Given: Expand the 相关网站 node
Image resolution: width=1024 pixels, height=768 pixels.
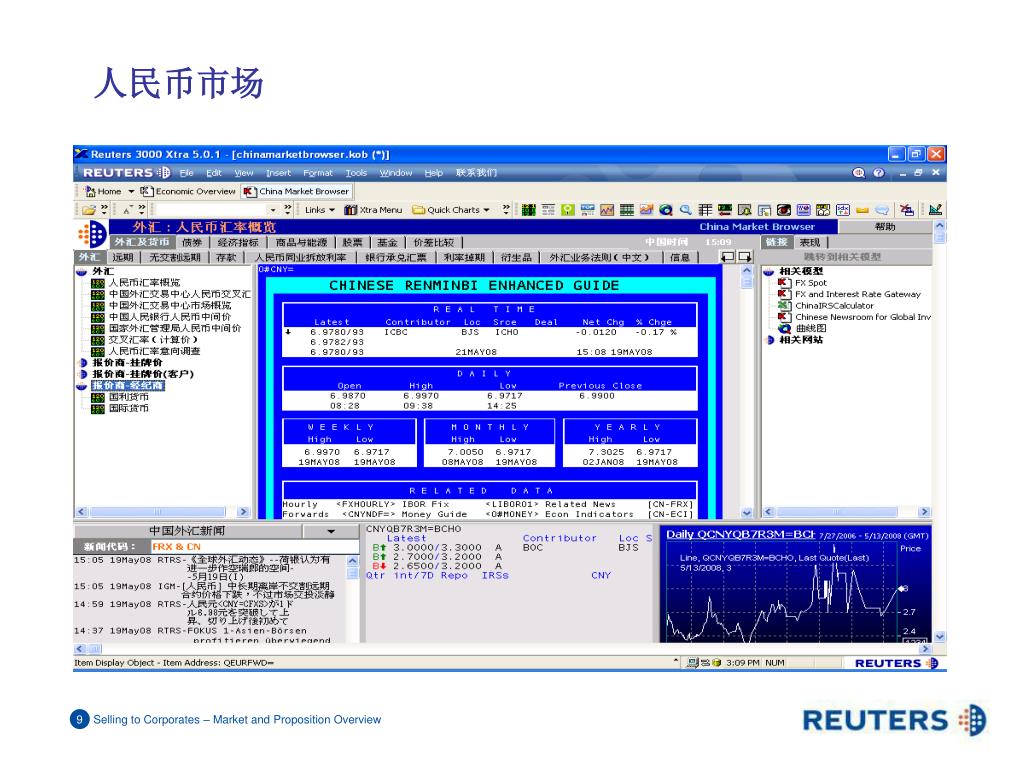Looking at the screenshot, I should [x=769, y=340].
